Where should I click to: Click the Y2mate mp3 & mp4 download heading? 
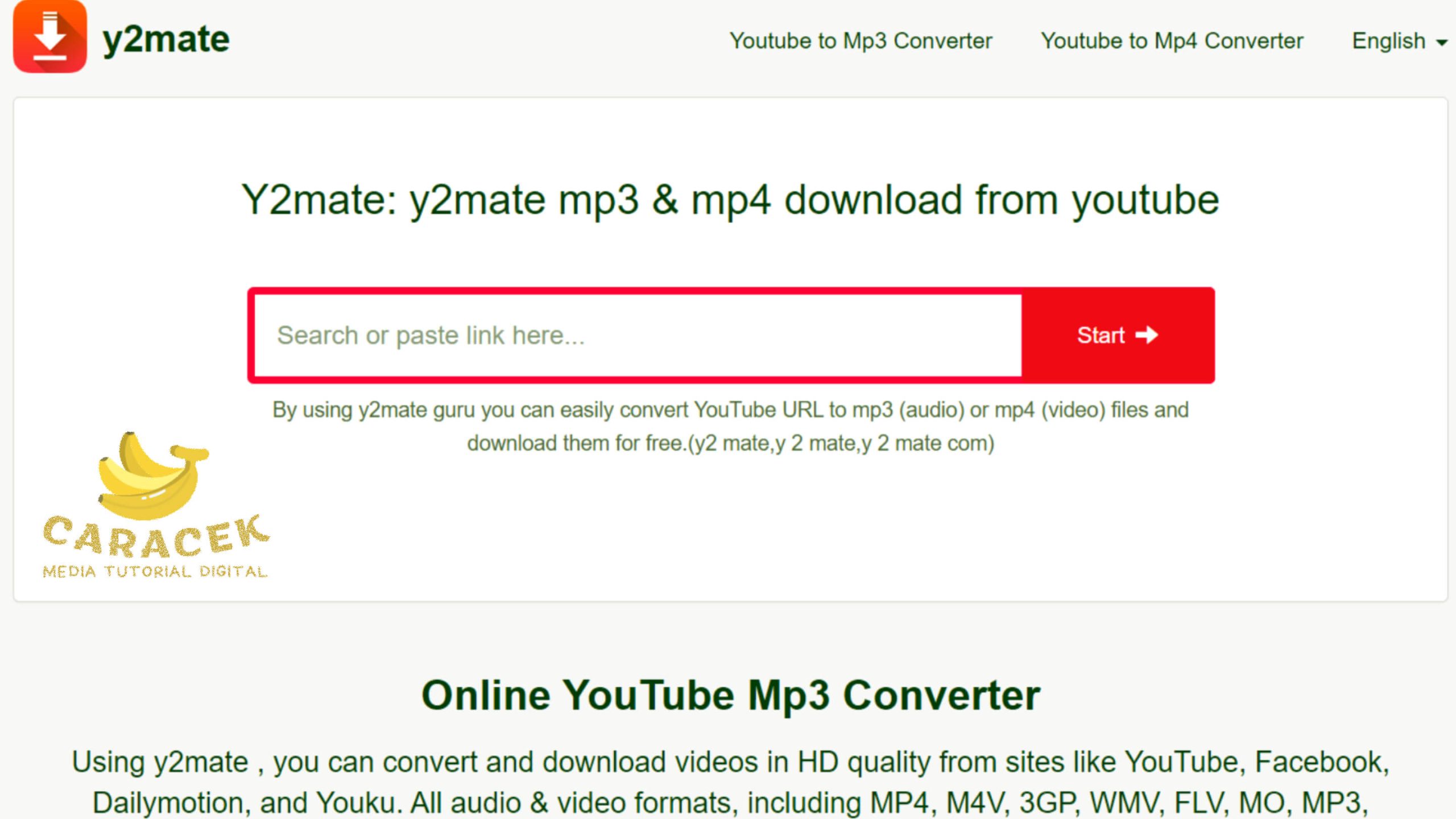[x=730, y=200]
